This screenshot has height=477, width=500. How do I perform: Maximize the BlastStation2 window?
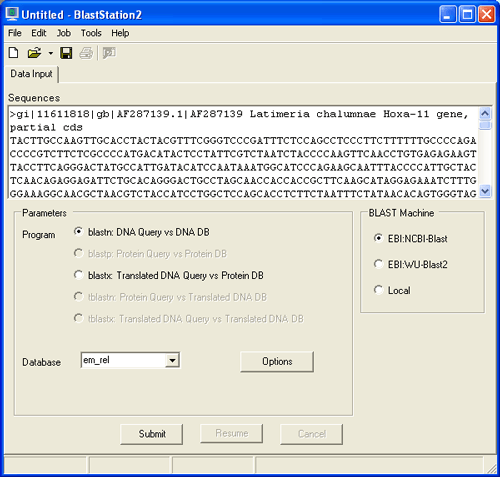pyautogui.click(x=467, y=14)
